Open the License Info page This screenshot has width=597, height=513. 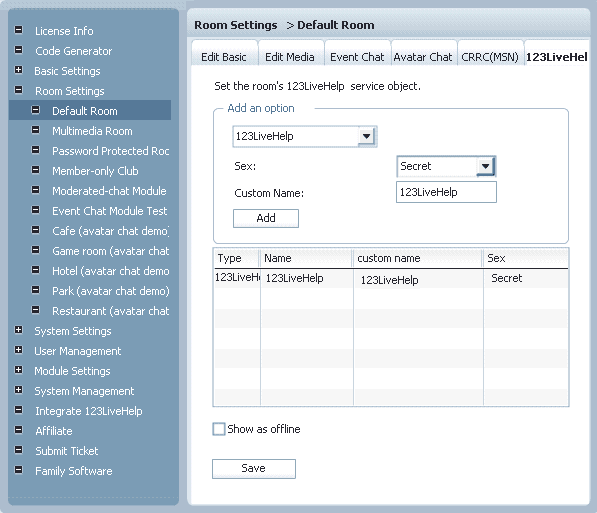[64, 31]
